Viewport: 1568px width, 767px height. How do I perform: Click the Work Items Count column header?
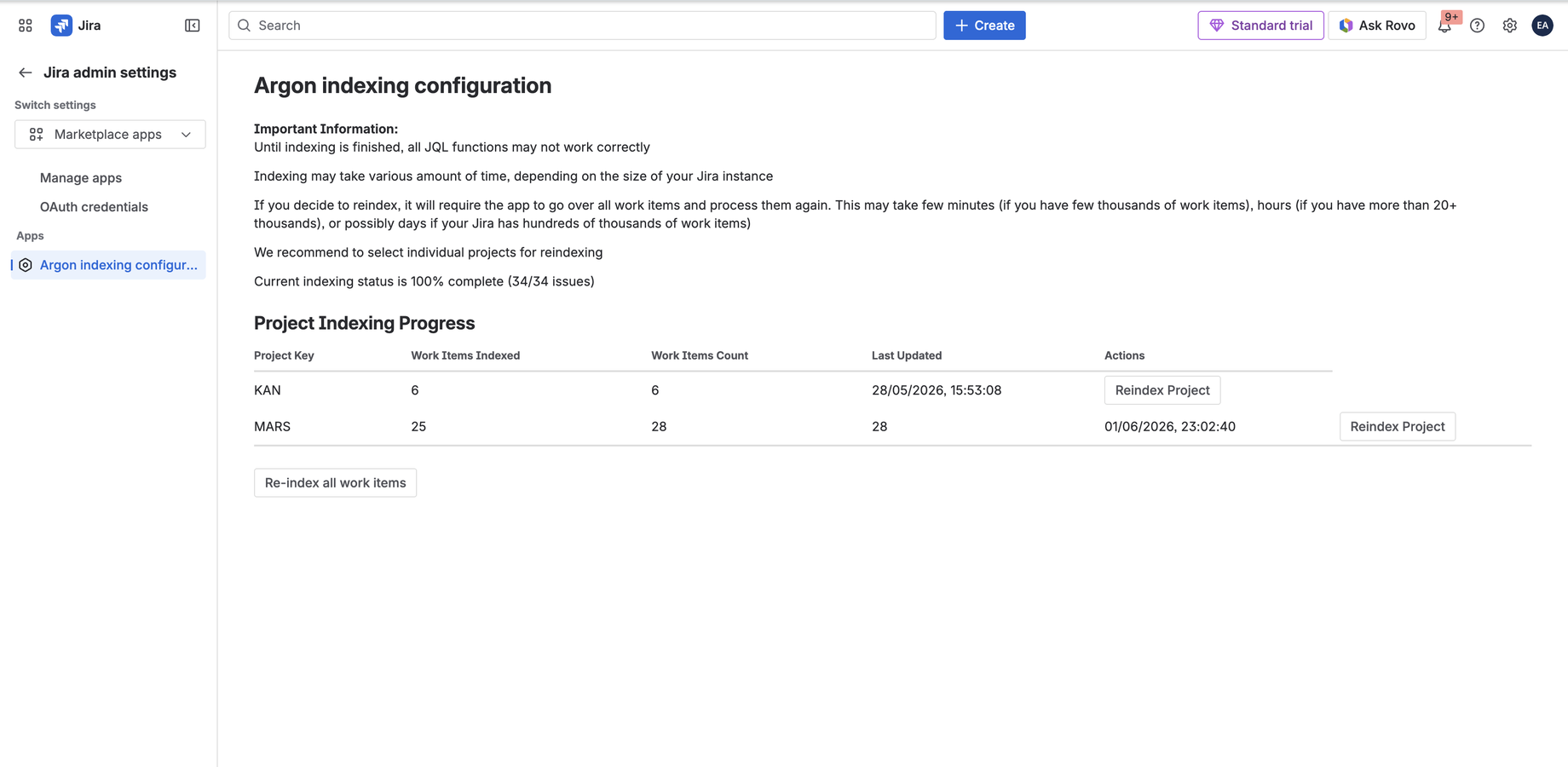pyautogui.click(x=700, y=355)
